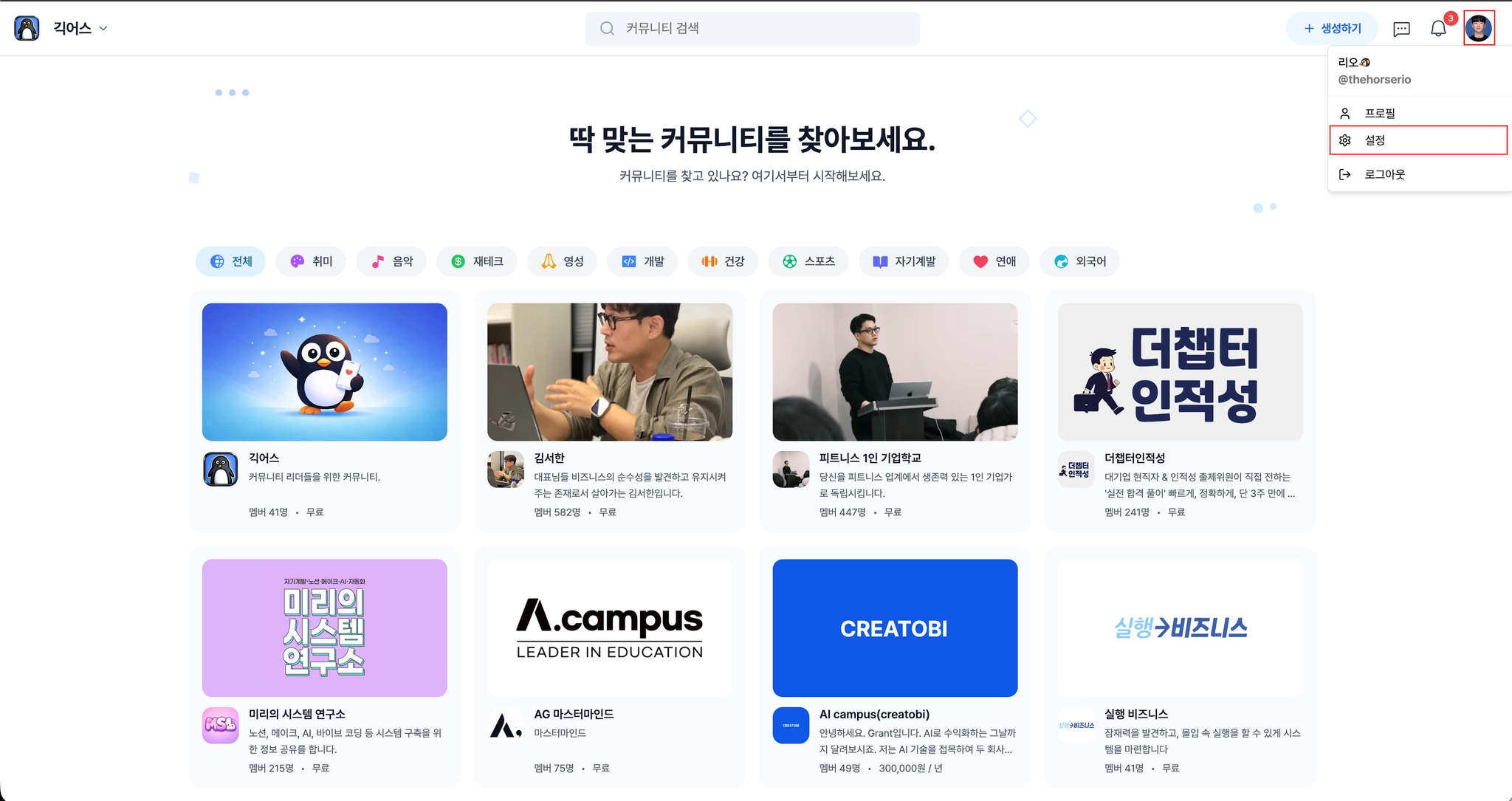The image size is (1512, 801).
Task: Click the AI campus blue avatar icon
Action: (791, 725)
